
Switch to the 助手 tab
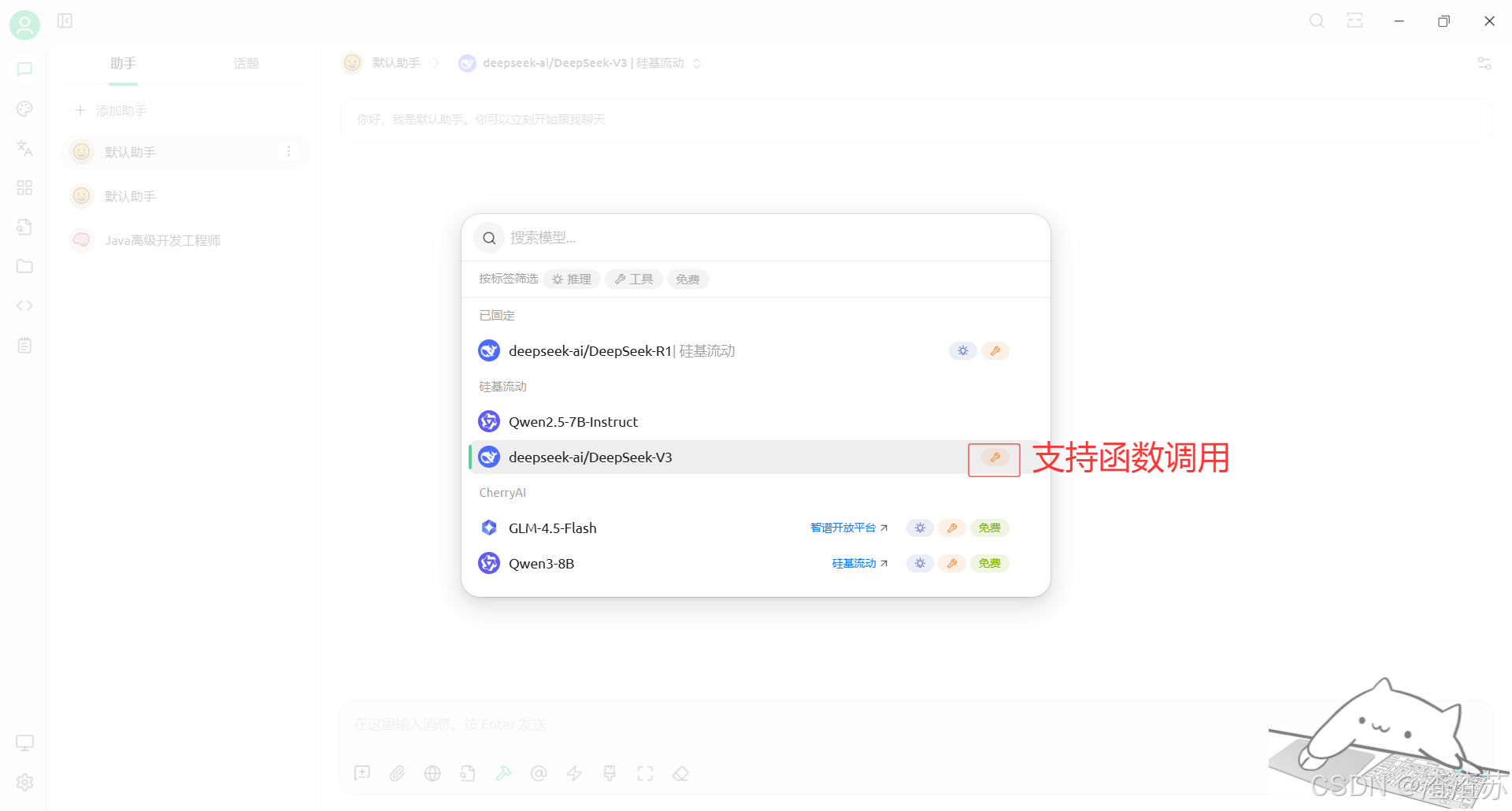point(124,63)
